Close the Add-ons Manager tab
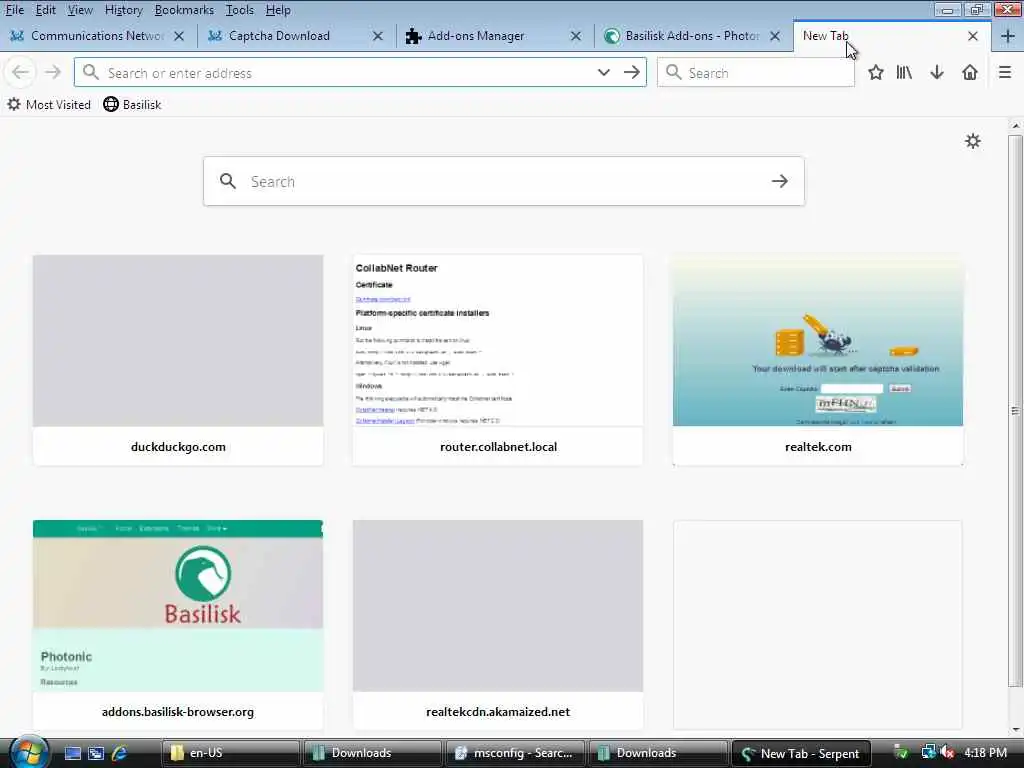1024x768 pixels. [575, 37]
